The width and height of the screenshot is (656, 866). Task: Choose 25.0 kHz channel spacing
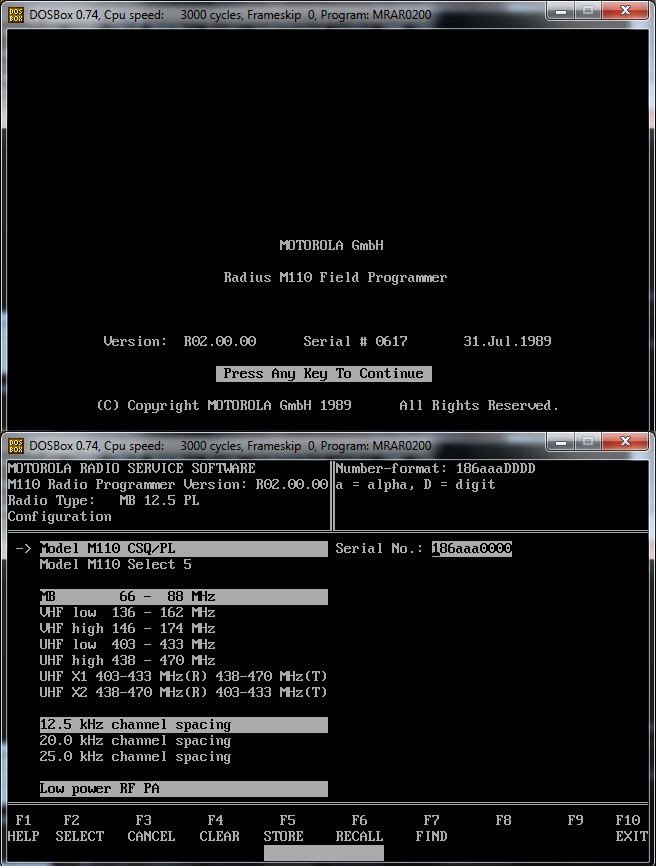tap(135, 757)
